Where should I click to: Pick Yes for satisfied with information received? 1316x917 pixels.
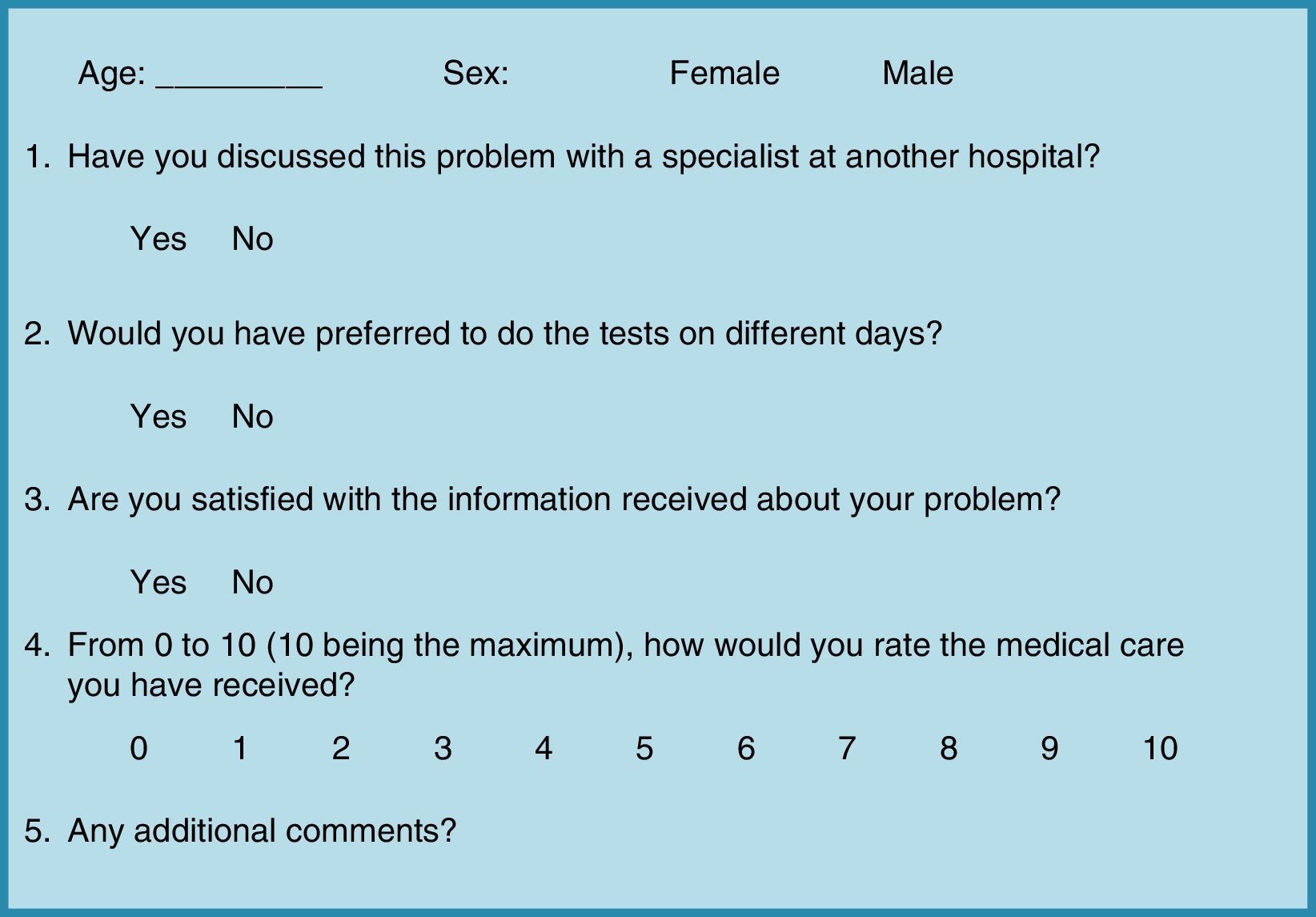tap(158, 583)
